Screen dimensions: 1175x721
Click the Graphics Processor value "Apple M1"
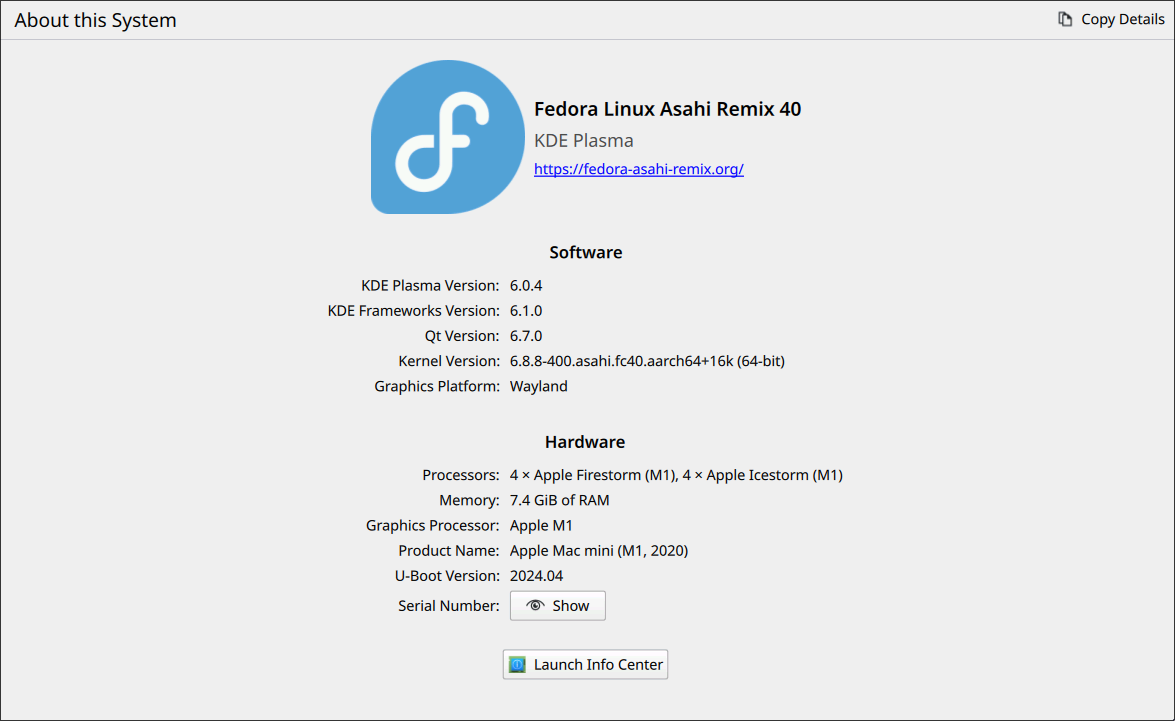(x=540, y=525)
